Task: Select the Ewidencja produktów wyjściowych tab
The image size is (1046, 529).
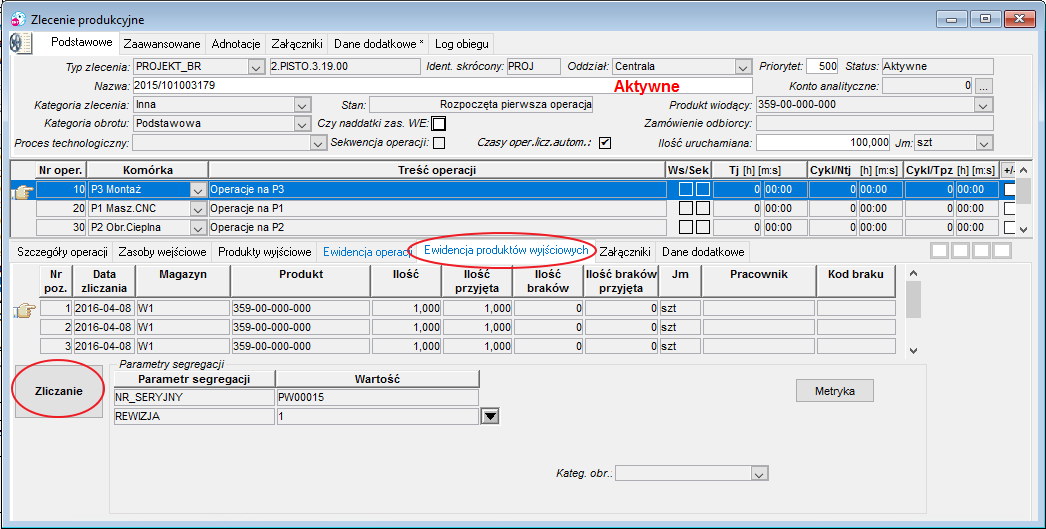Action: pos(506,250)
